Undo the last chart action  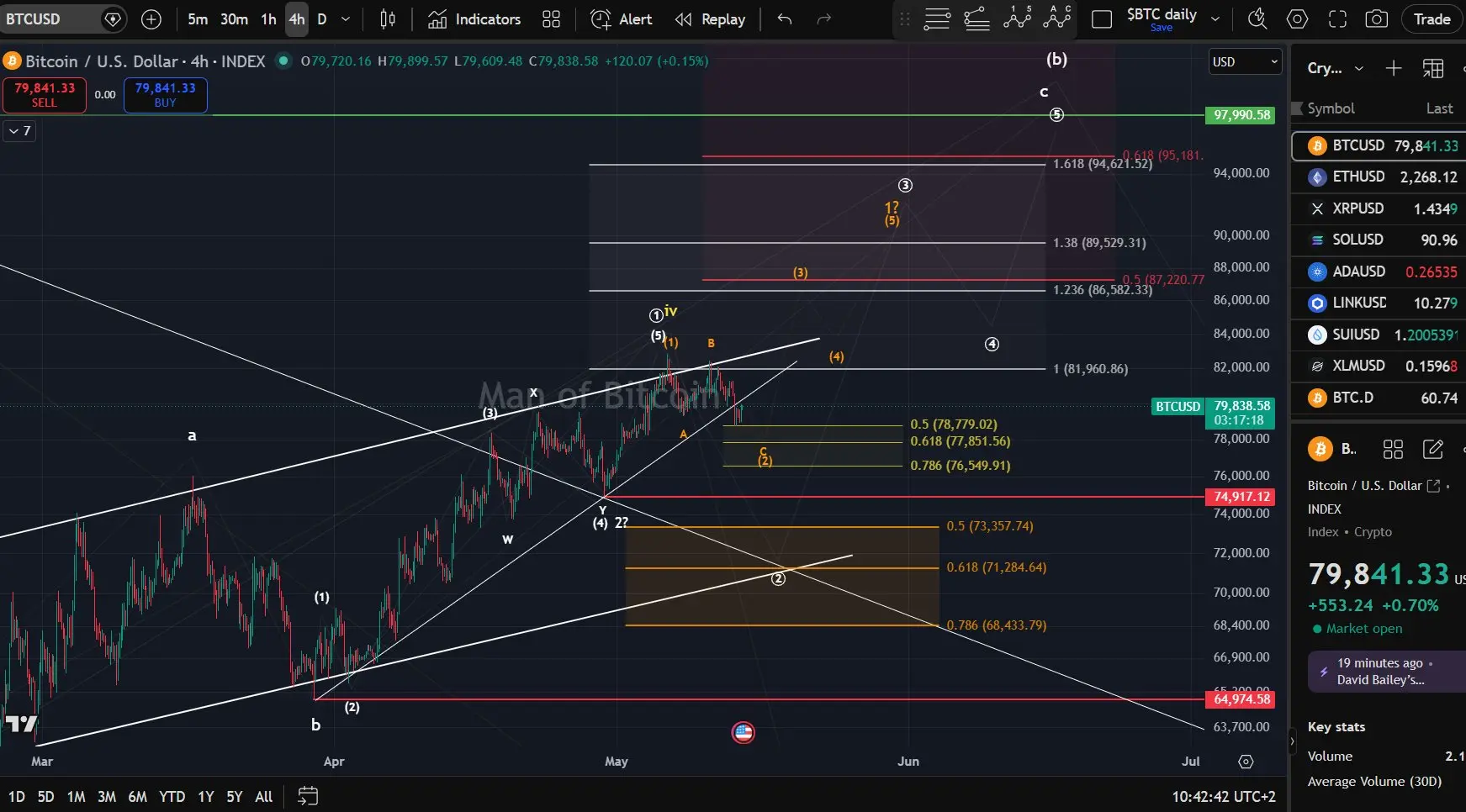click(785, 18)
